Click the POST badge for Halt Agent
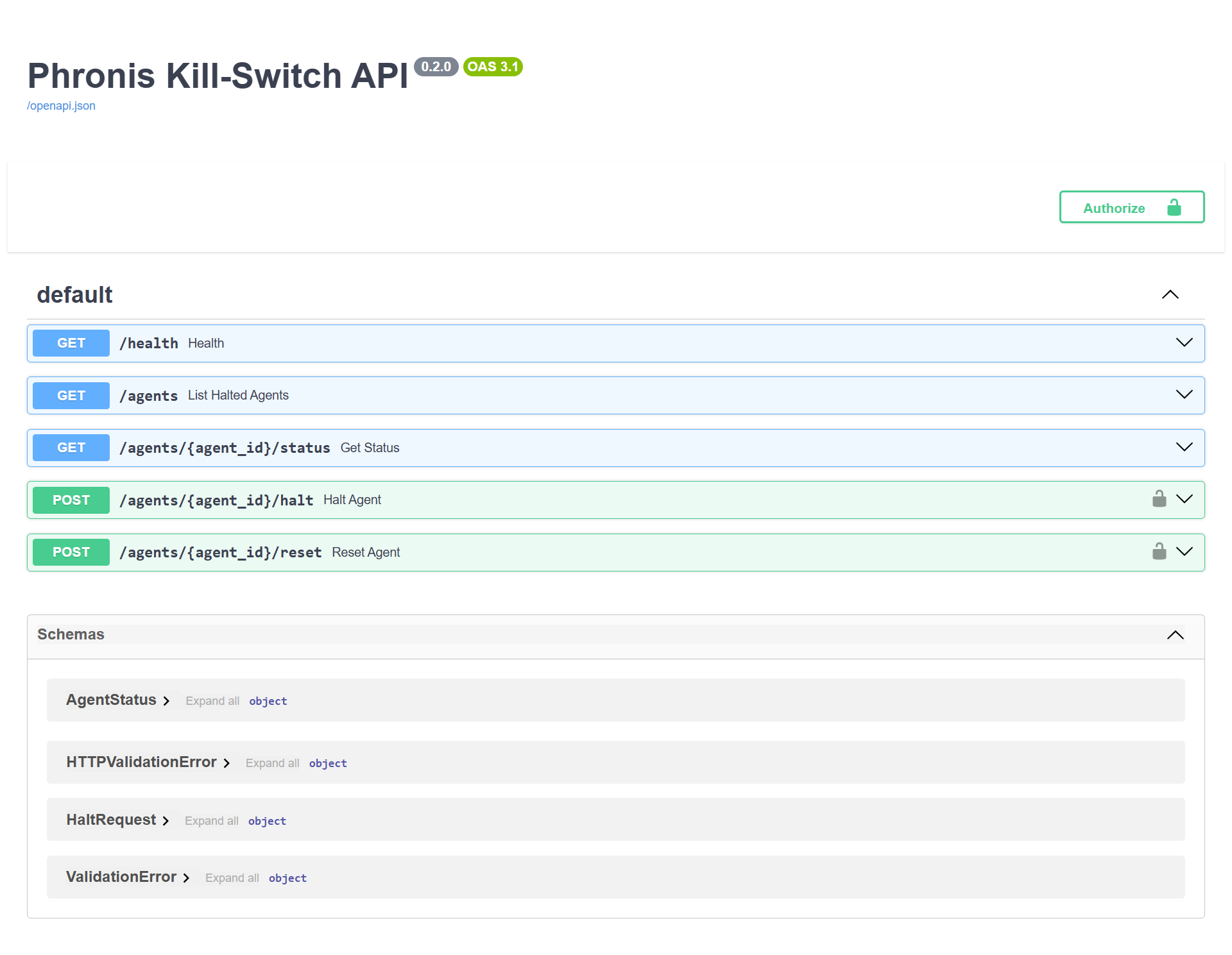The width and height of the screenshot is (1232, 955). tap(71, 500)
